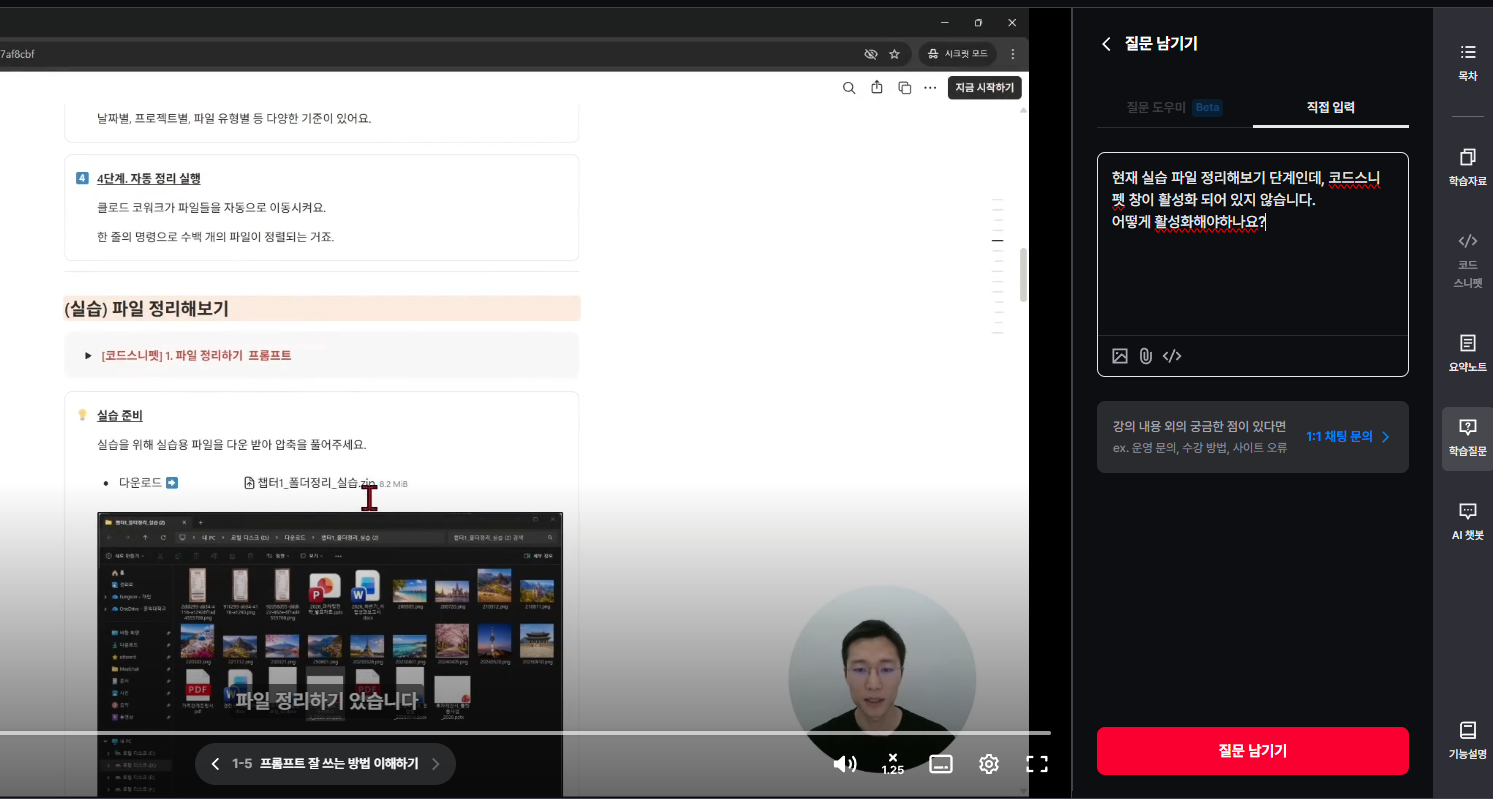The image size is (1493, 799).
Task: Mute the video volume
Action: pyautogui.click(x=845, y=764)
